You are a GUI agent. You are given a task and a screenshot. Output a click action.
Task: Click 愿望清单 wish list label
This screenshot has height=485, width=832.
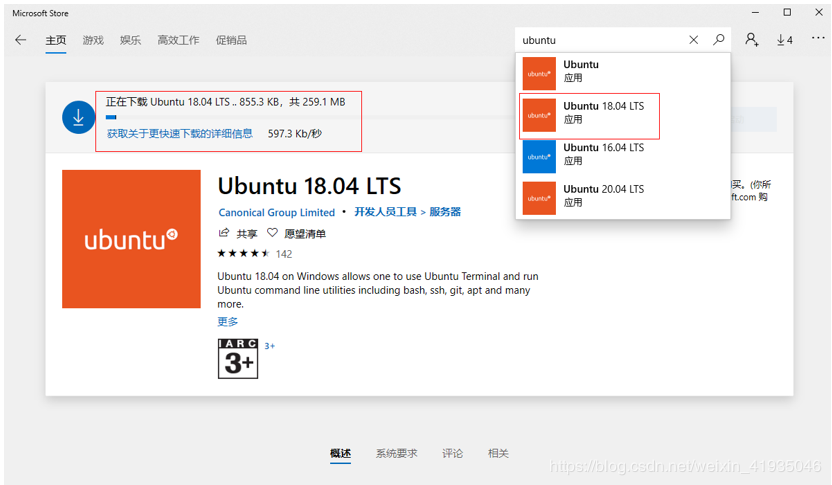coord(305,233)
